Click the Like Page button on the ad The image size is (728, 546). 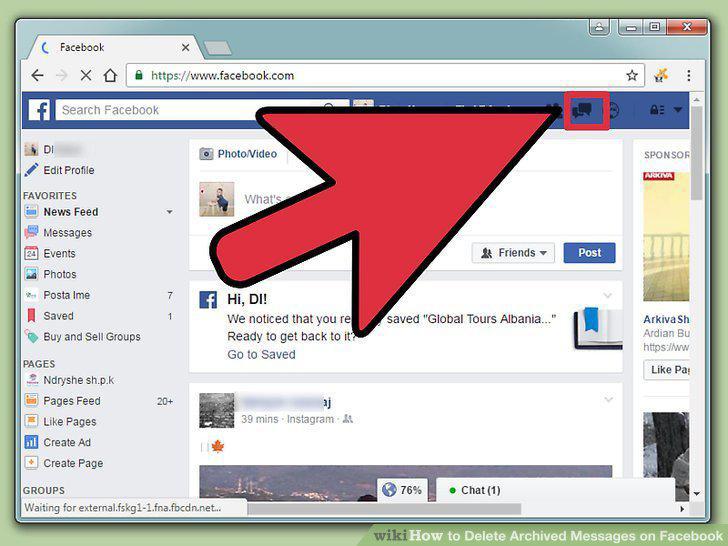click(667, 370)
